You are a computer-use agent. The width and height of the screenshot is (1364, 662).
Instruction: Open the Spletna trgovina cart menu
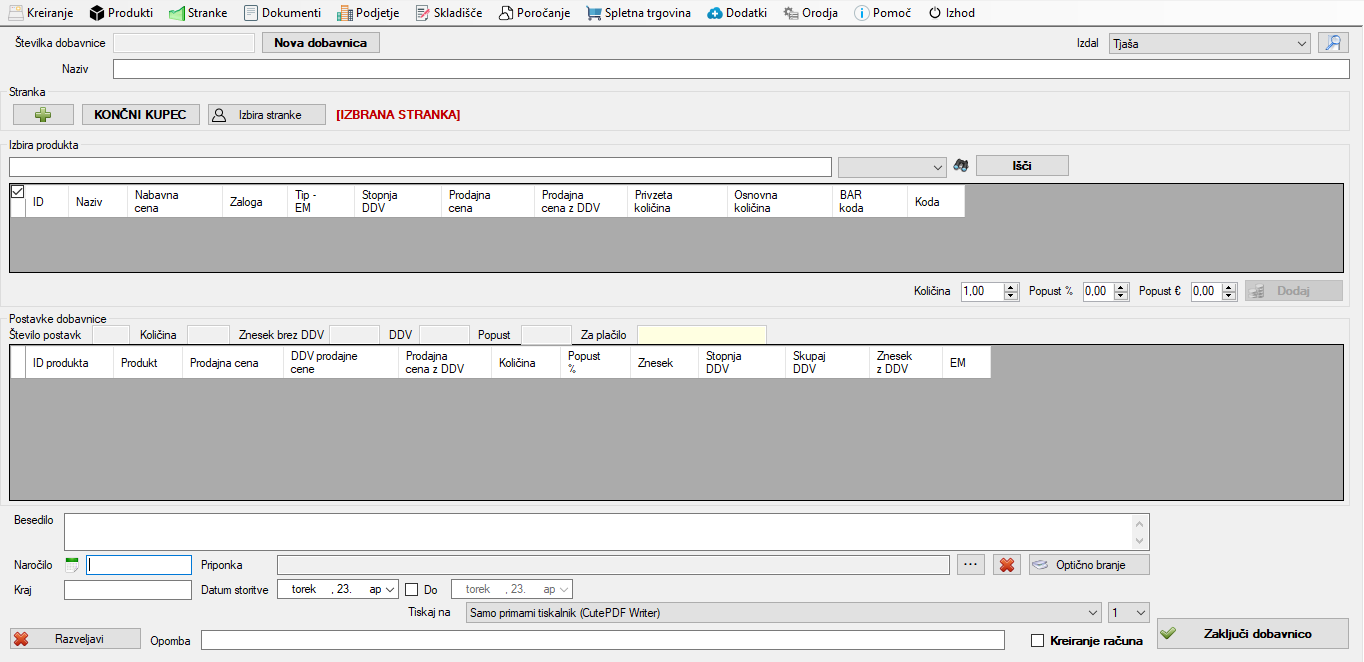(x=638, y=13)
